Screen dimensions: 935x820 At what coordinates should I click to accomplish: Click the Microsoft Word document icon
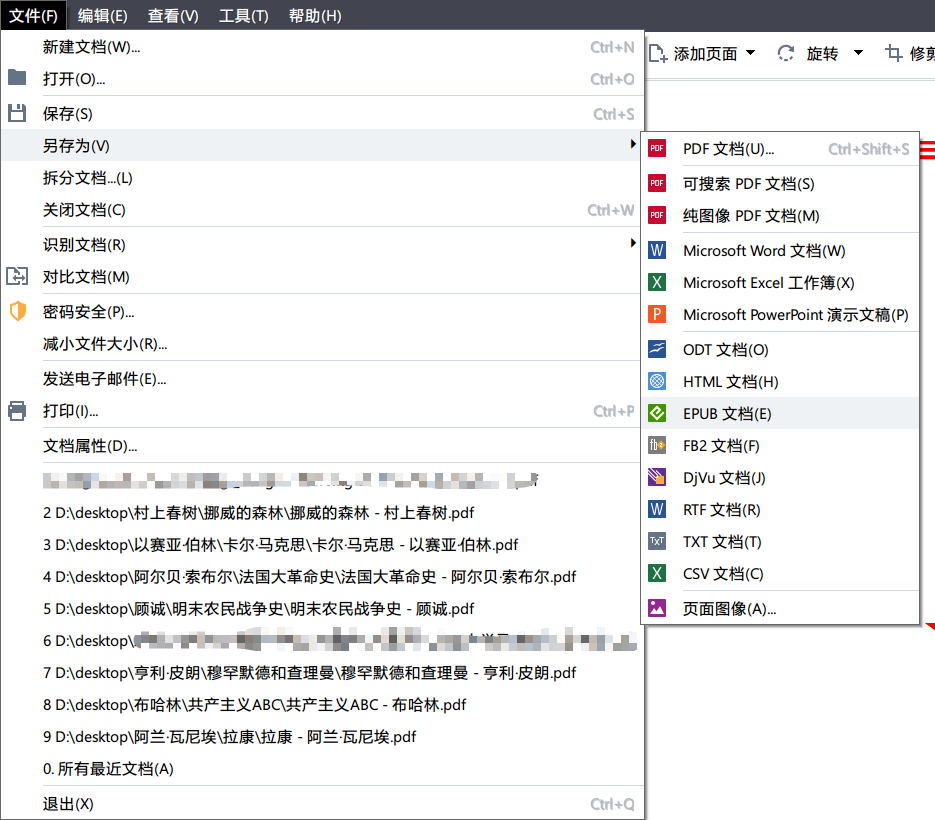657,251
